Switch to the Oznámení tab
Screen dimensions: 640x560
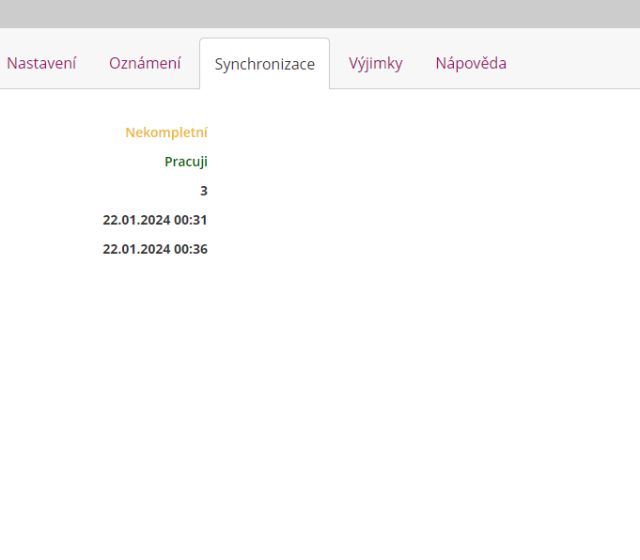[x=145, y=63]
